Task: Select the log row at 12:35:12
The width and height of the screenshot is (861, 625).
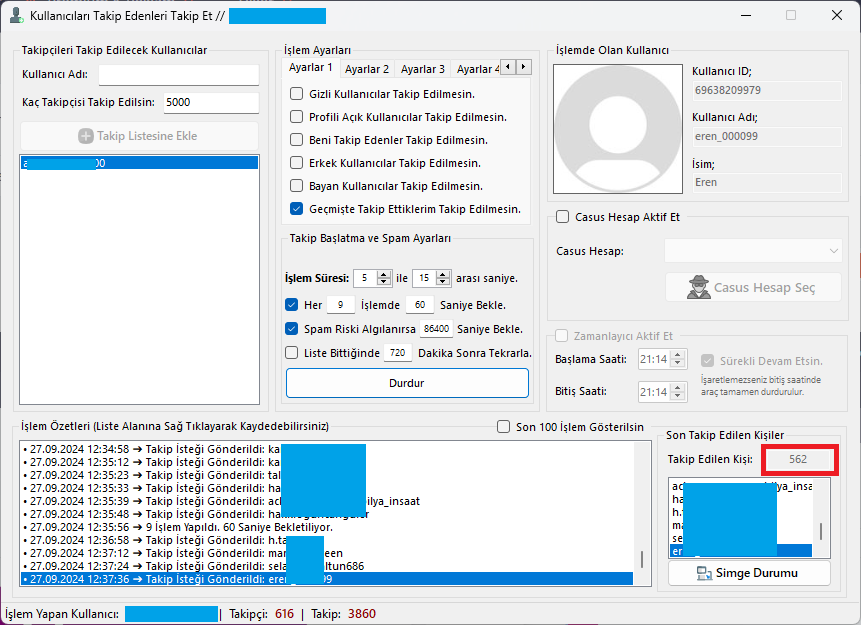Action: 327,462
